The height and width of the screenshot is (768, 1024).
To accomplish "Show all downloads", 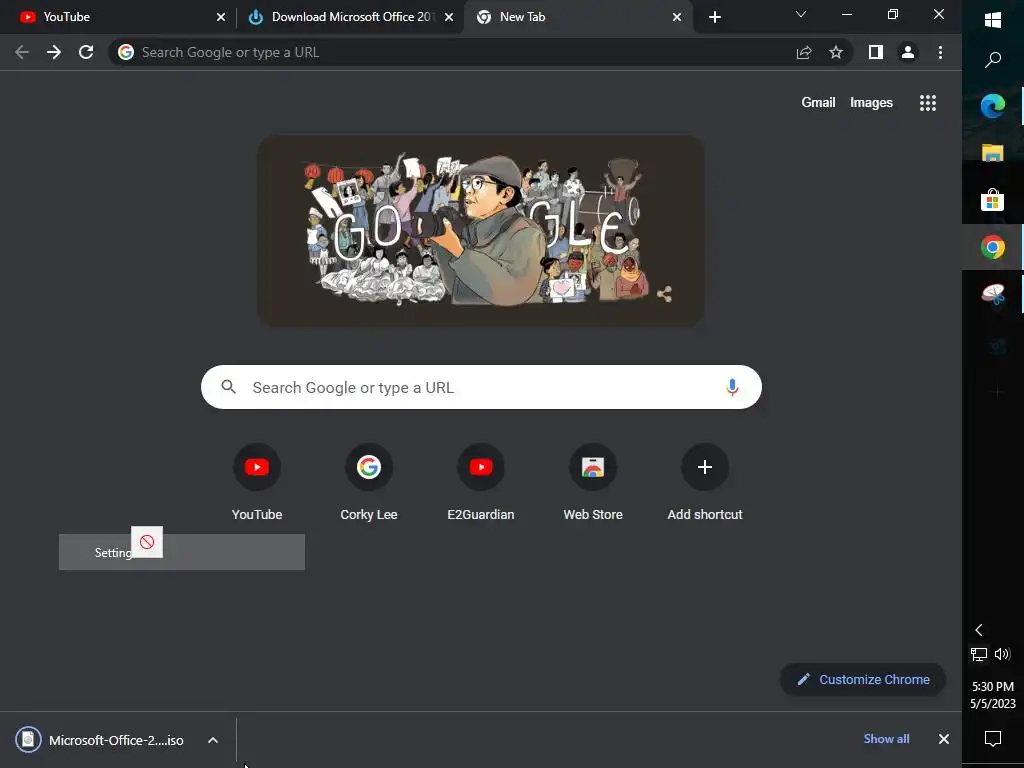I will pyautogui.click(x=886, y=739).
